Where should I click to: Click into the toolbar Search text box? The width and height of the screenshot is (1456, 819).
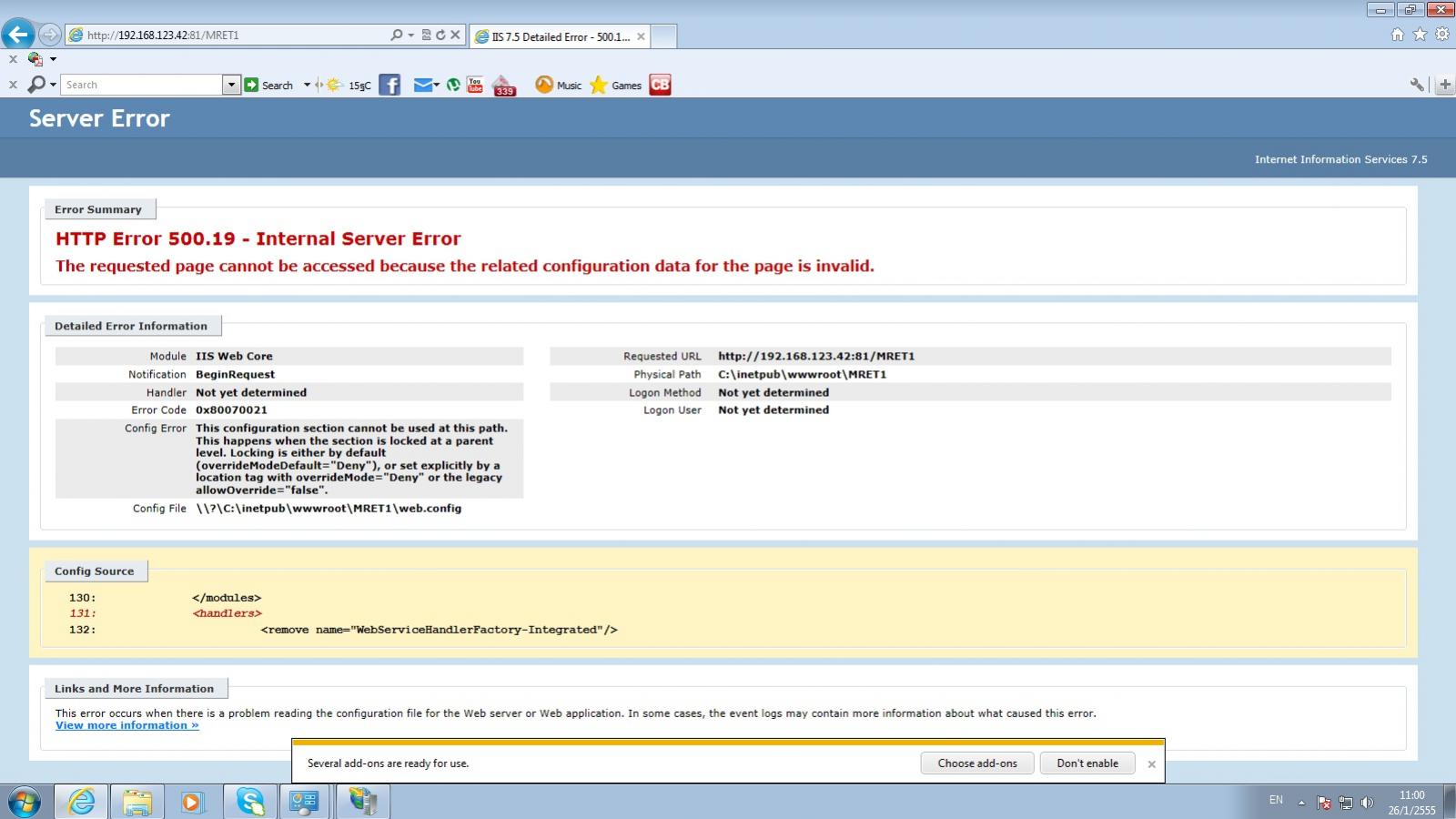(x=143, y=85)
